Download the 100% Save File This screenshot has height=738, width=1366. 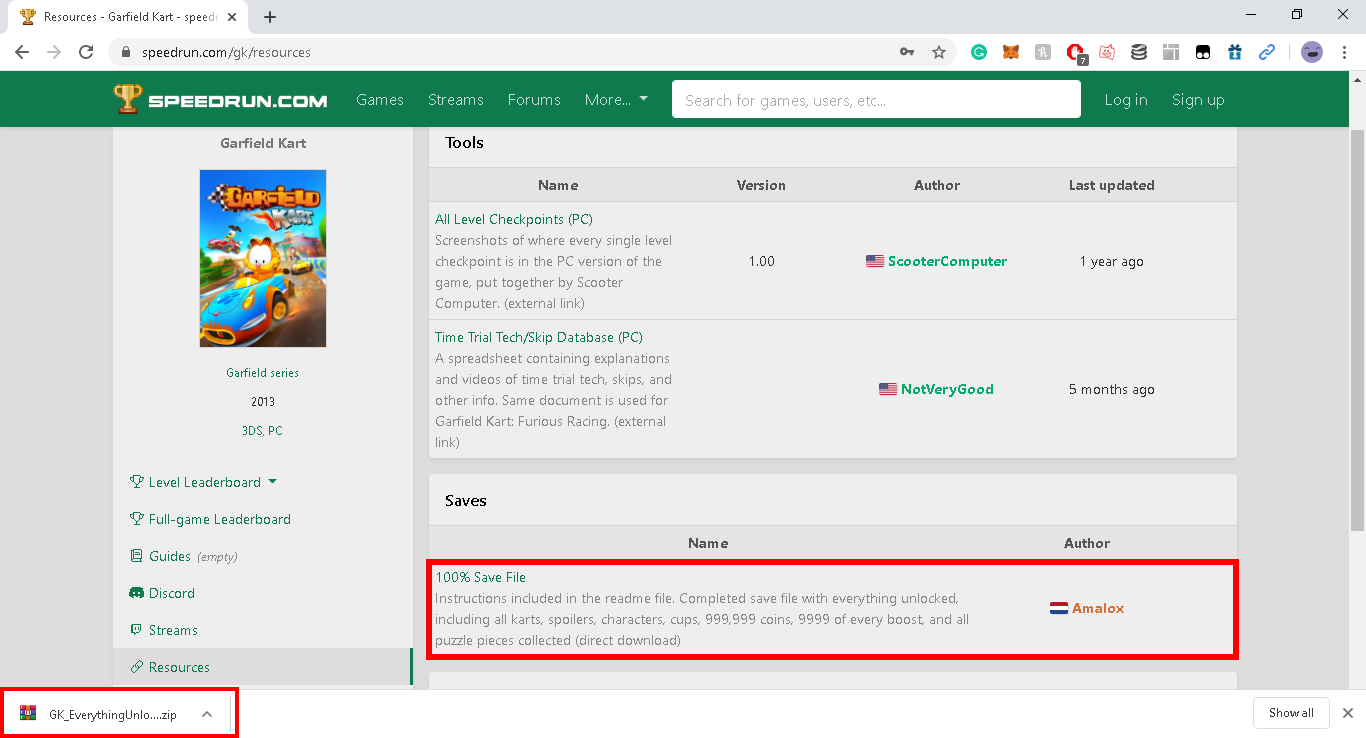click(x=480, y=577)
